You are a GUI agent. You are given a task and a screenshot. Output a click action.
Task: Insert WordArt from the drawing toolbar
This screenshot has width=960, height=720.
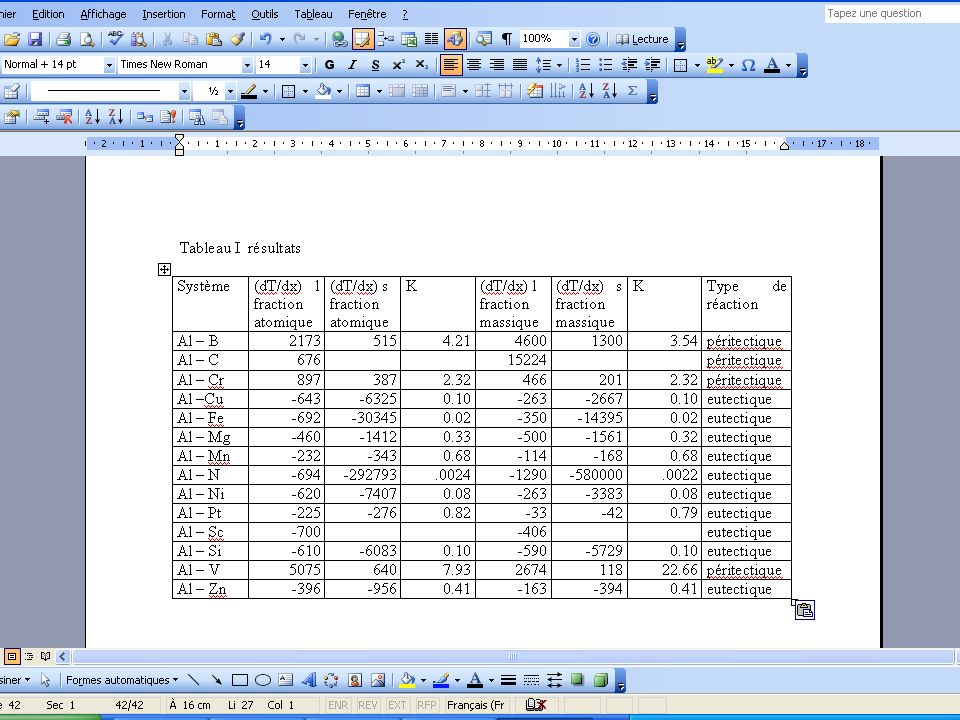[309, 680]
